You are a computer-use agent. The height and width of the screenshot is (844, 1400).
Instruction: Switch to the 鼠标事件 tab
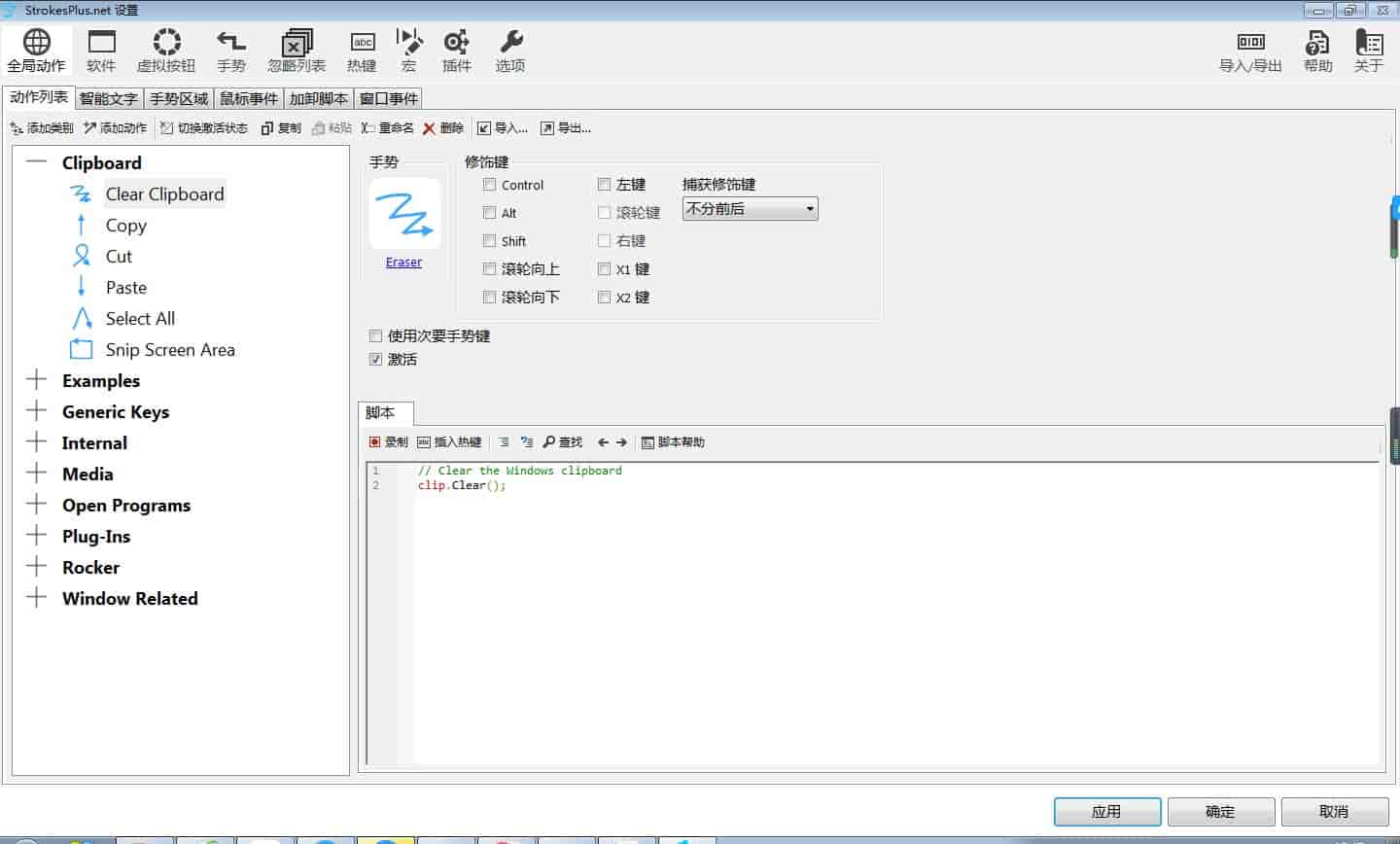click(249, 98)
